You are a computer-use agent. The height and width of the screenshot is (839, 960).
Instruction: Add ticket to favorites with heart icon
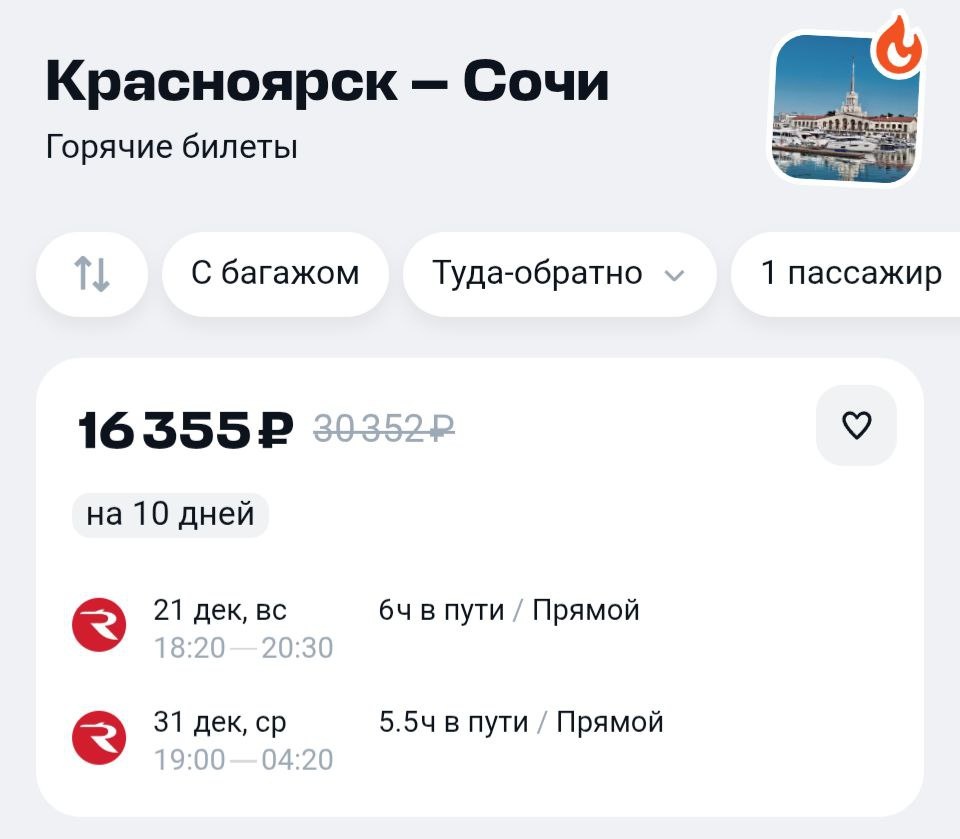pos(856,425)
